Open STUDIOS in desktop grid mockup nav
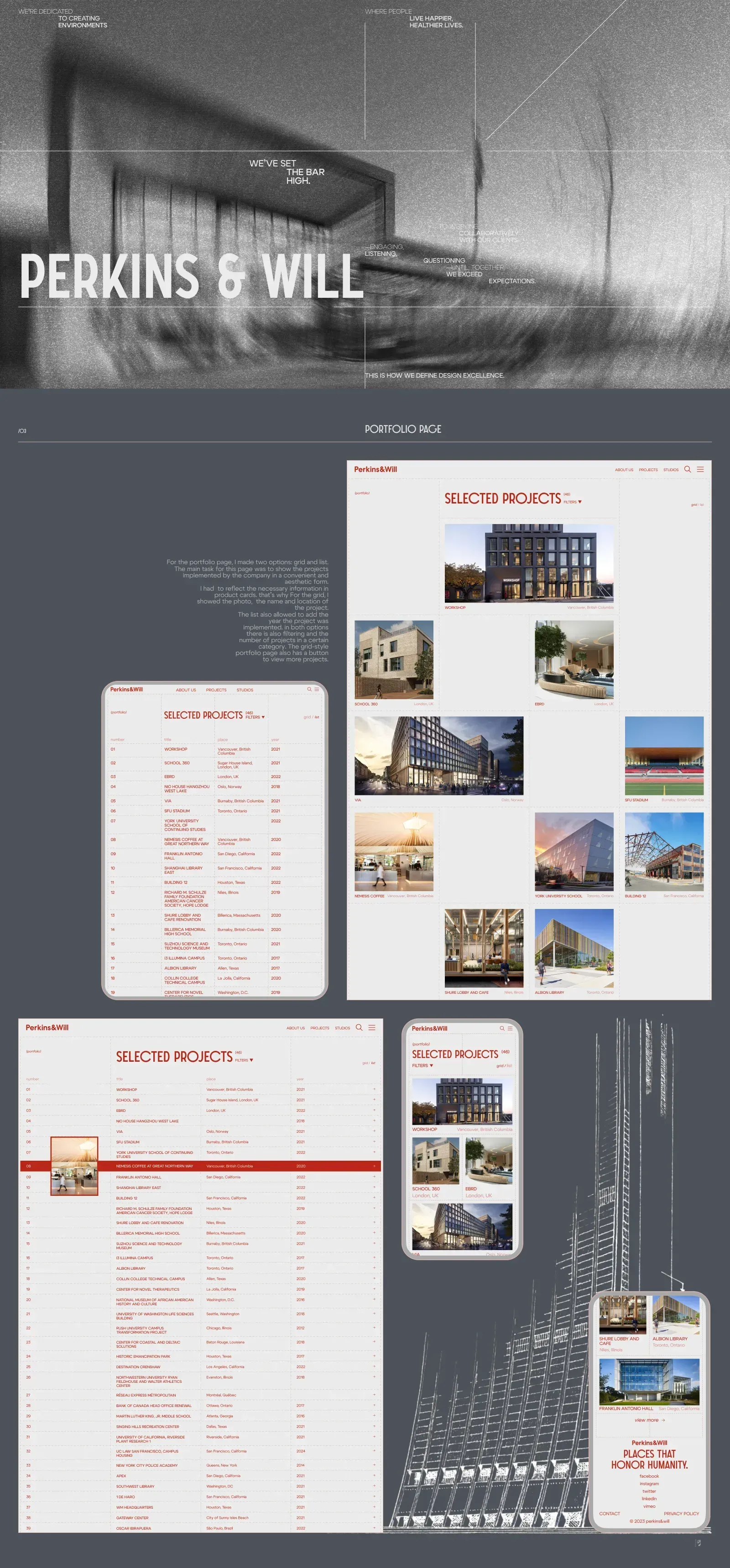 (x=671, y=470)
